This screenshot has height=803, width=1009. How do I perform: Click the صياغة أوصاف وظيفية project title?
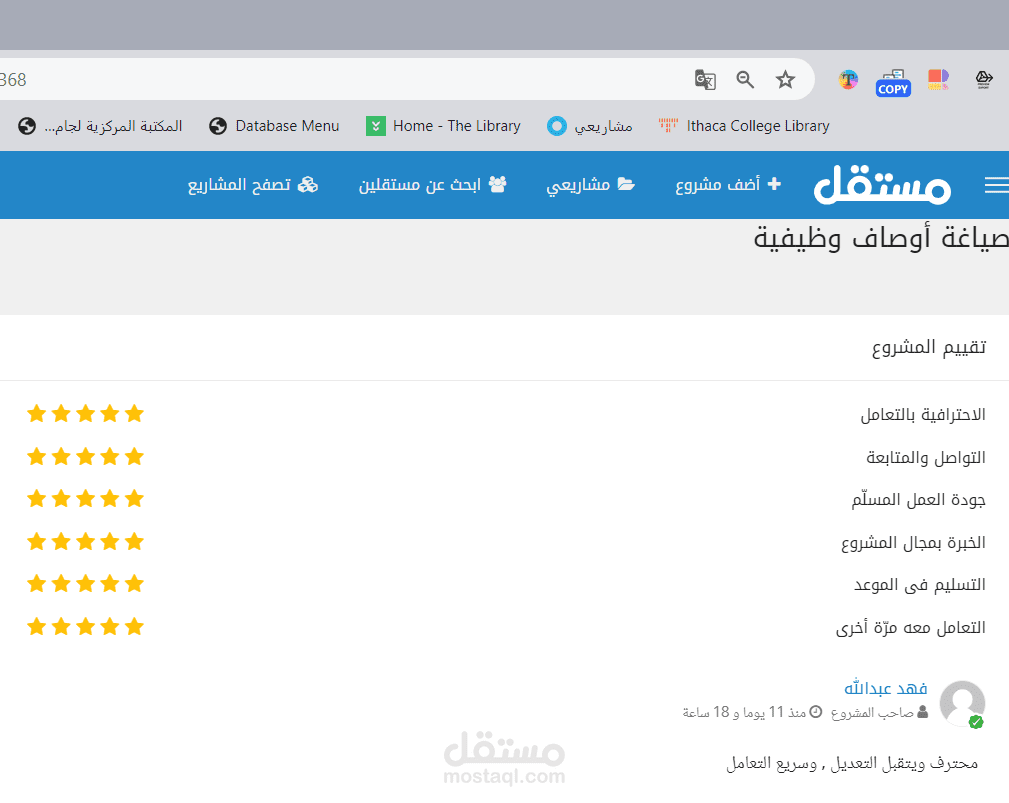881,238
